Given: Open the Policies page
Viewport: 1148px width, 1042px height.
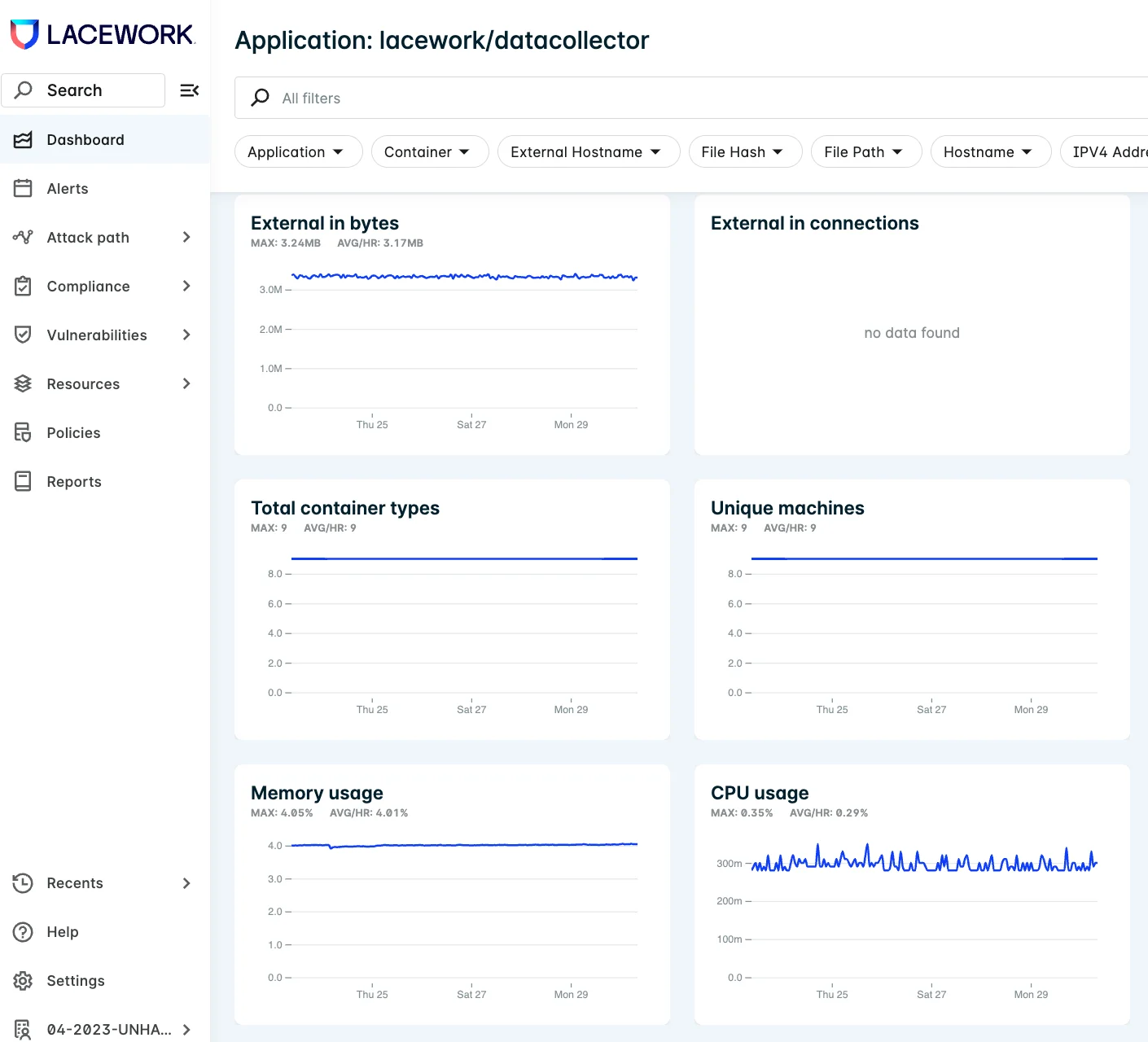Looking at the screenshot, I should [x=105, y=432].
